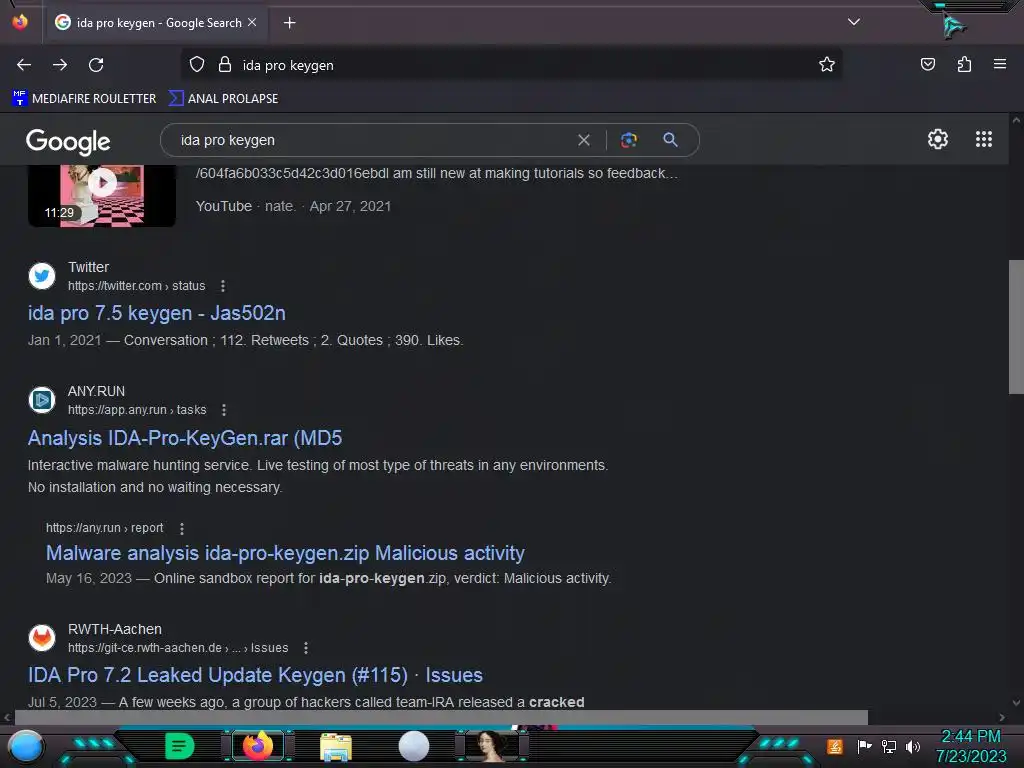Open taskbar clock showing 2:44 PM

[x=971, y=746]
